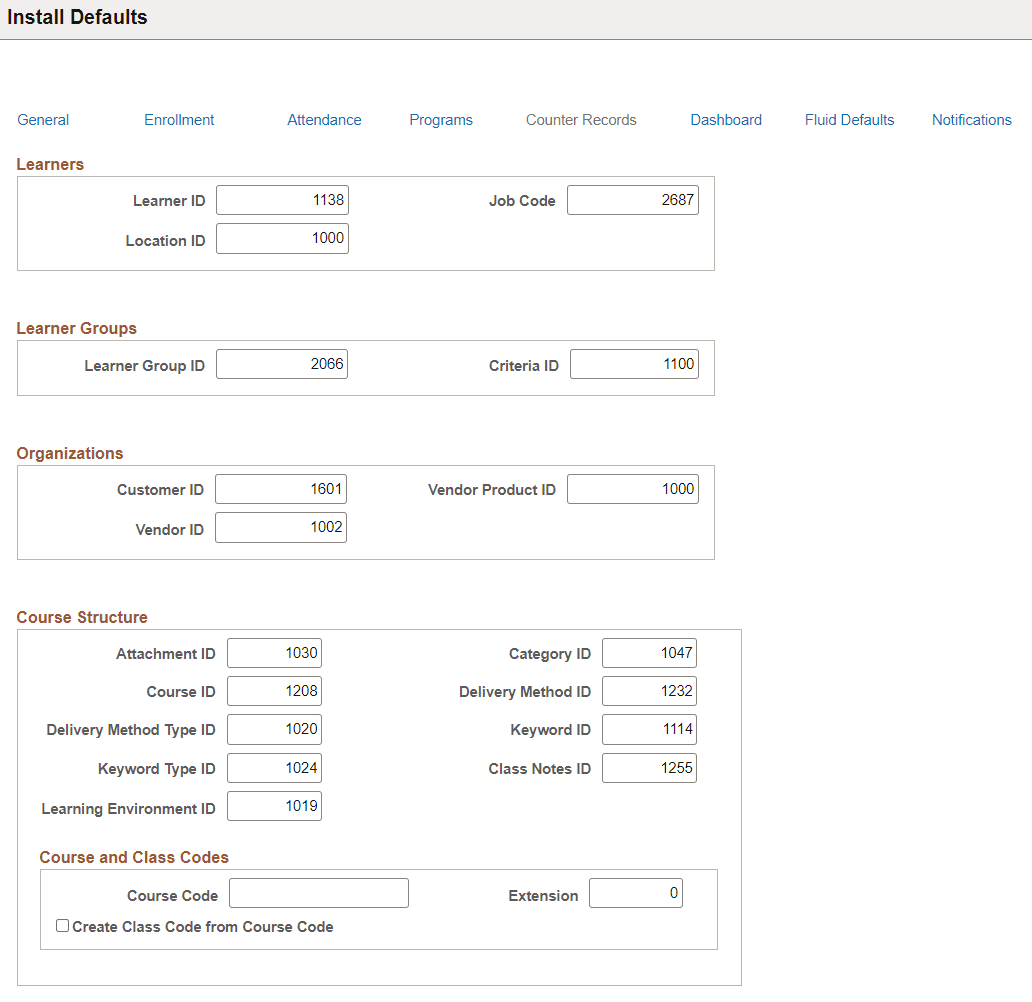Switch to the Dashboard tab
This screenshot has height=1002, width=1032.
726,119
